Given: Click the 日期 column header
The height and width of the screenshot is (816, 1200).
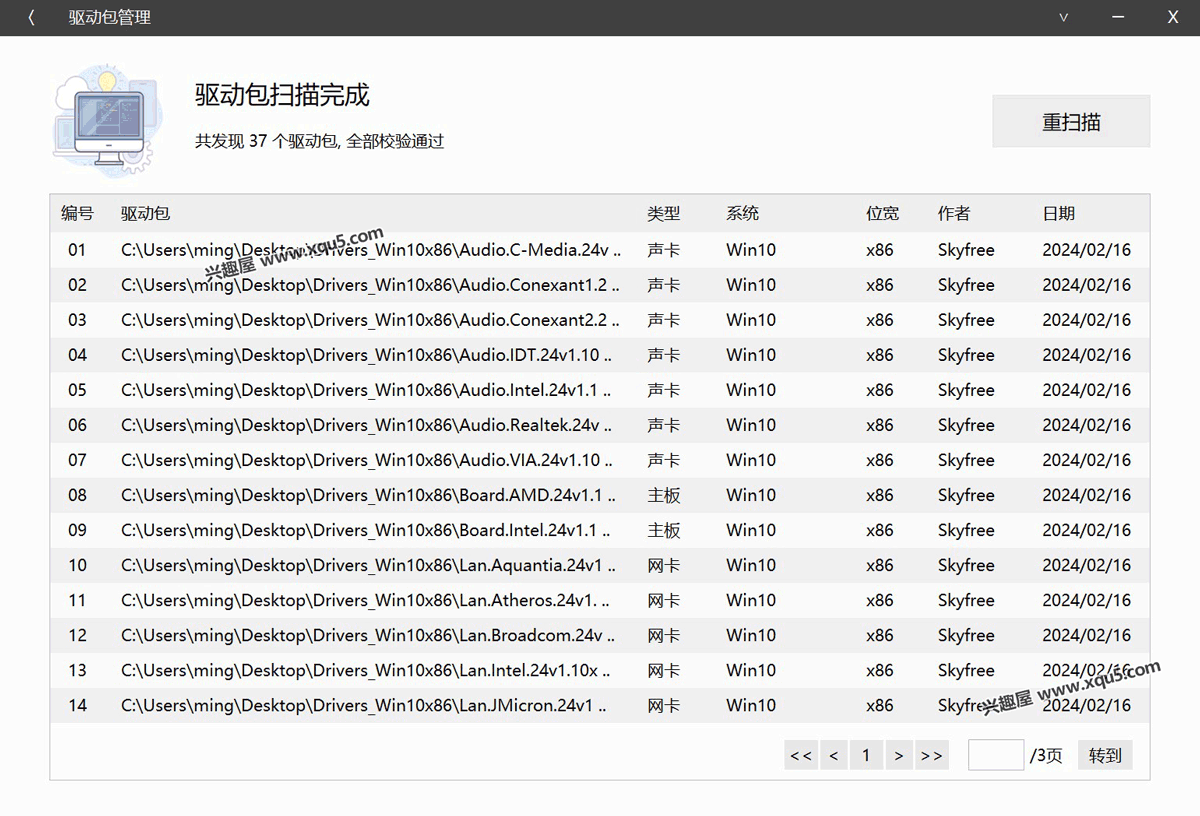Looking at the screenshot, I should click(x=1058, y=213).
